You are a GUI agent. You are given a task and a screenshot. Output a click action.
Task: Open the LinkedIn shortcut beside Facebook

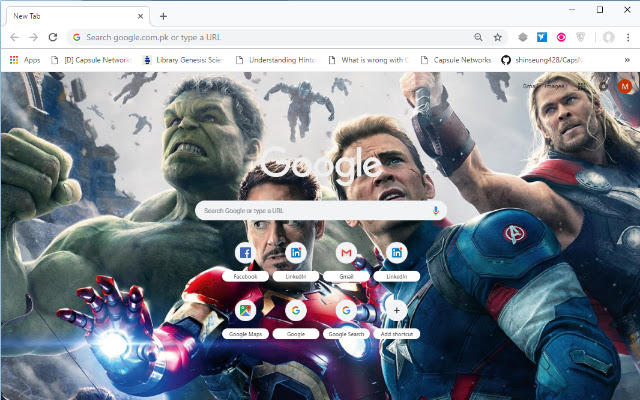point(296,262)
